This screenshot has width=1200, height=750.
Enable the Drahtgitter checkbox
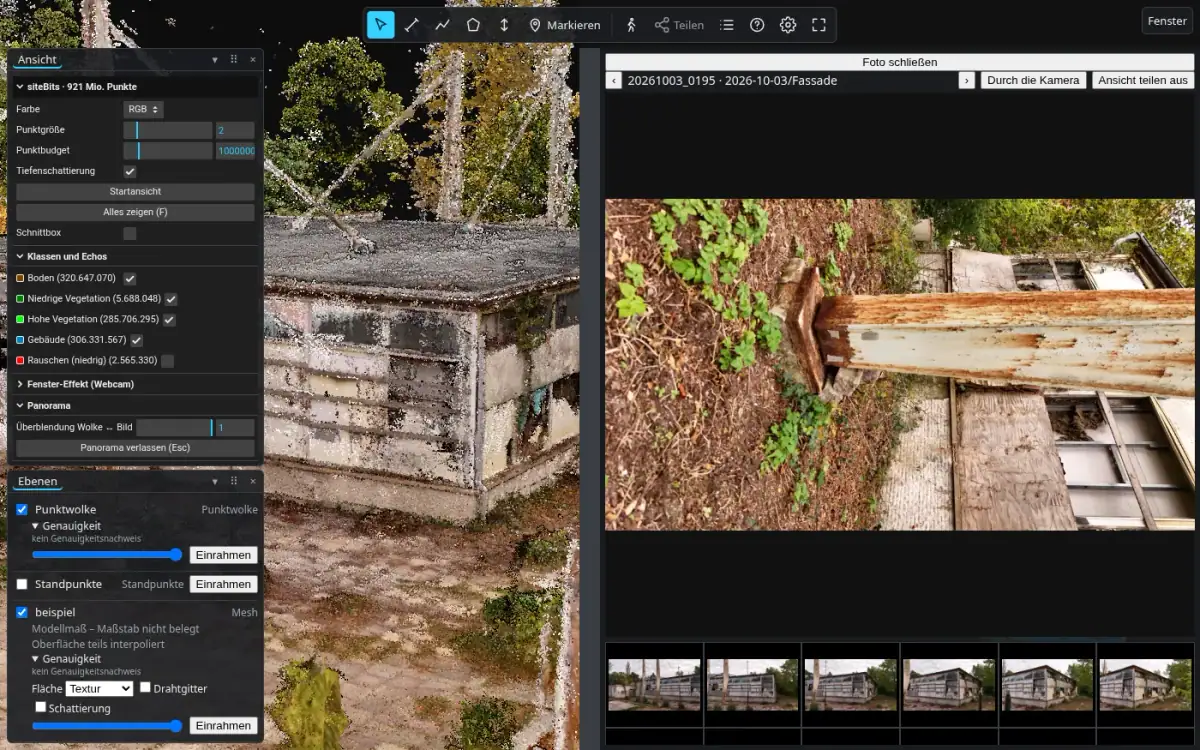click(145, 688)
